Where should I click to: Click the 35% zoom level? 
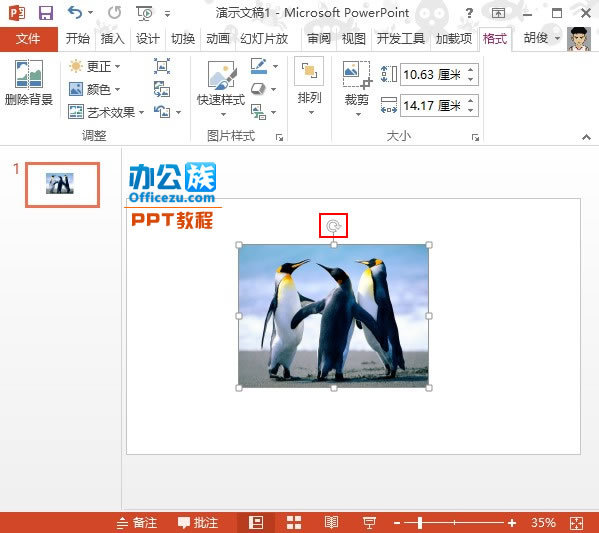[x=543, y=522]
